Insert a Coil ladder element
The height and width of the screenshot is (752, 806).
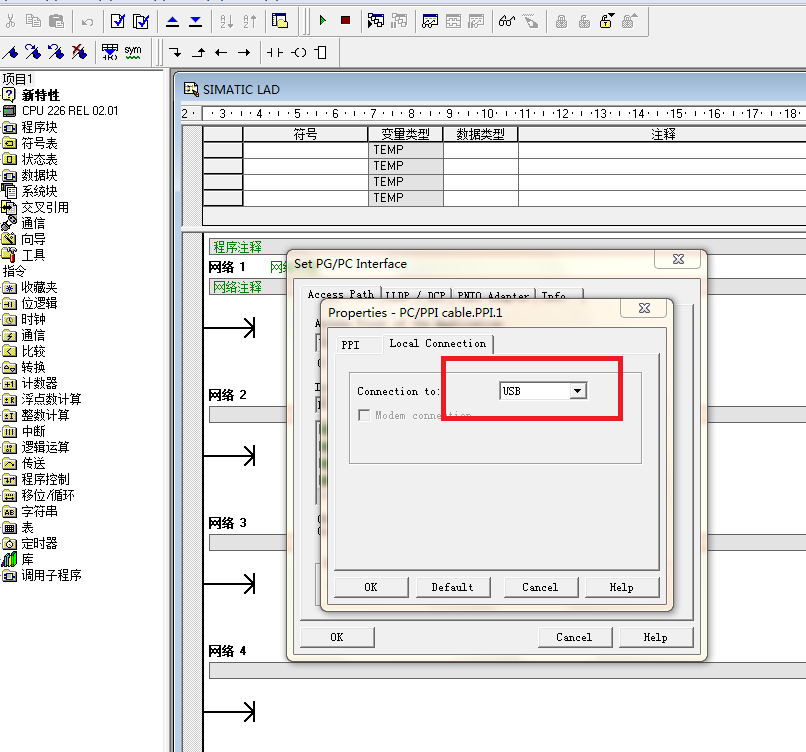[299, 52]
